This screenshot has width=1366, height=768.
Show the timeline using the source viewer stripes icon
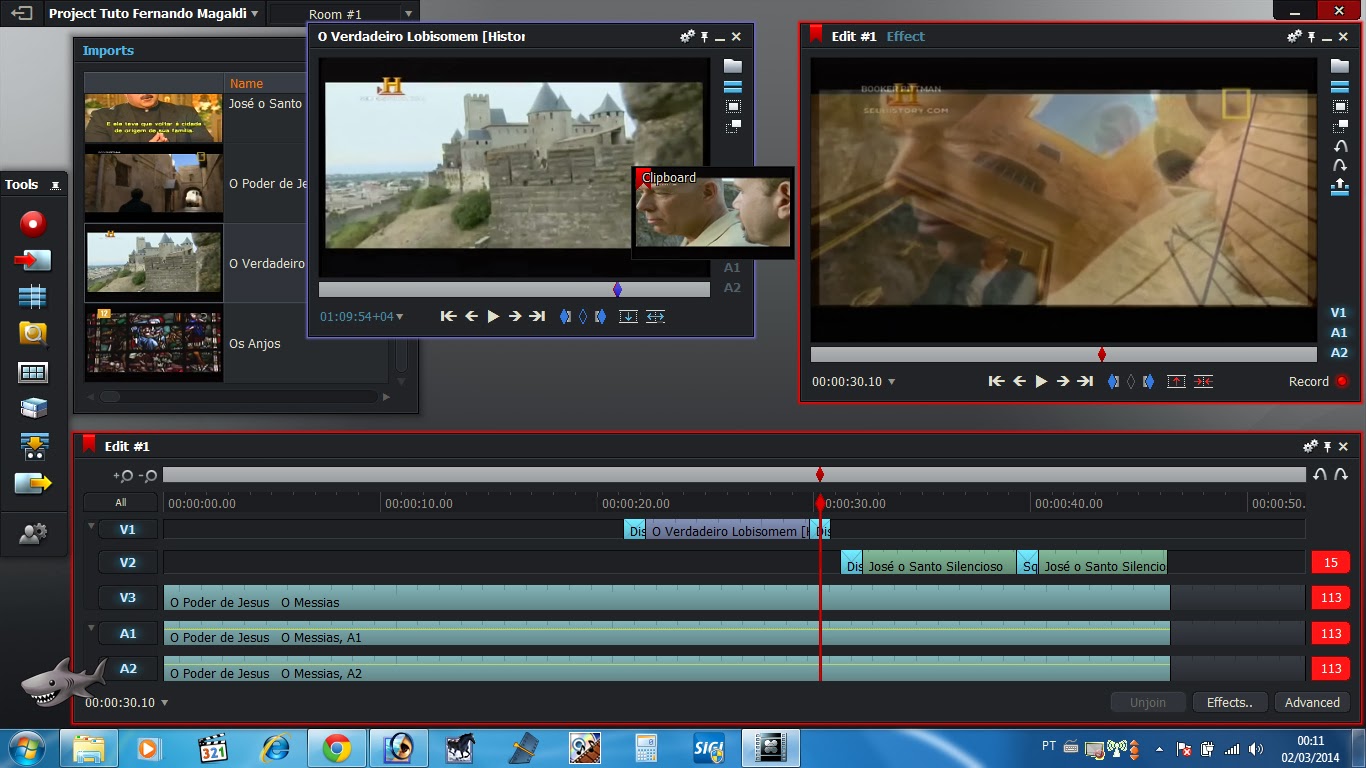click(x=733, y=87)
